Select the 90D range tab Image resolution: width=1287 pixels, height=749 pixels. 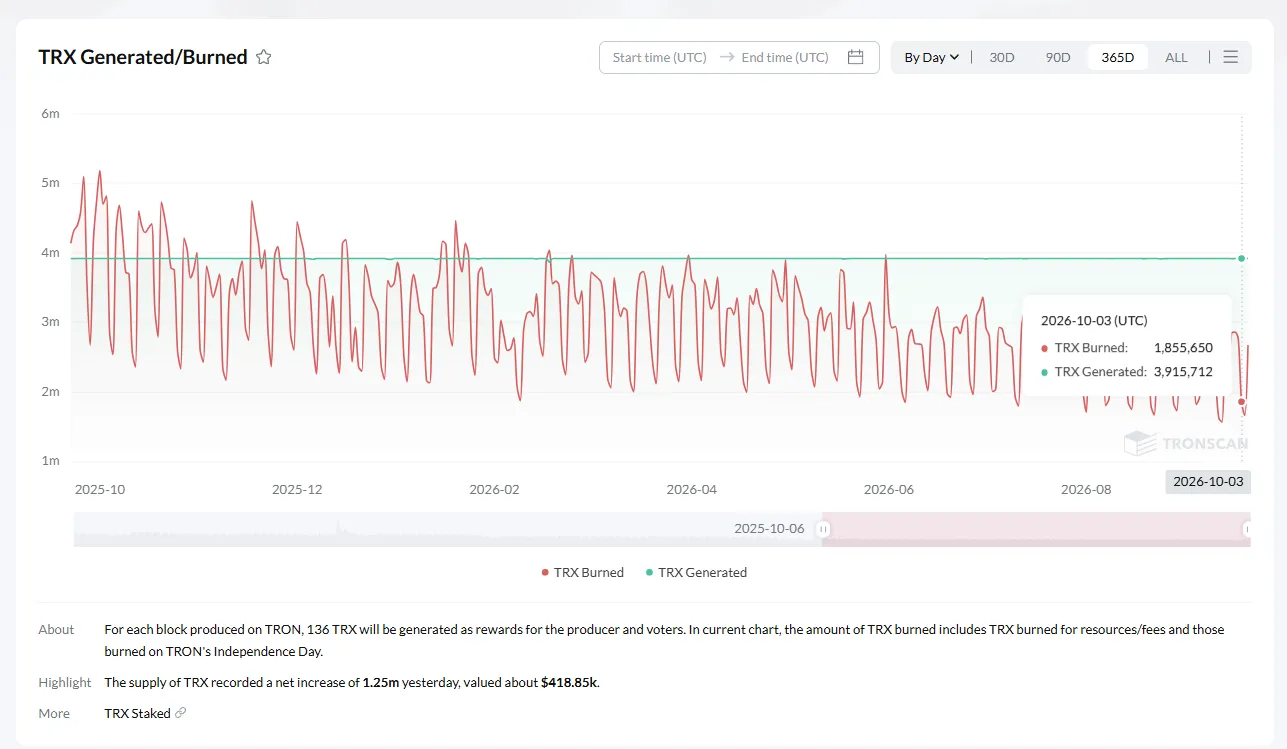pyautogui.click(x=1058, y=57)
